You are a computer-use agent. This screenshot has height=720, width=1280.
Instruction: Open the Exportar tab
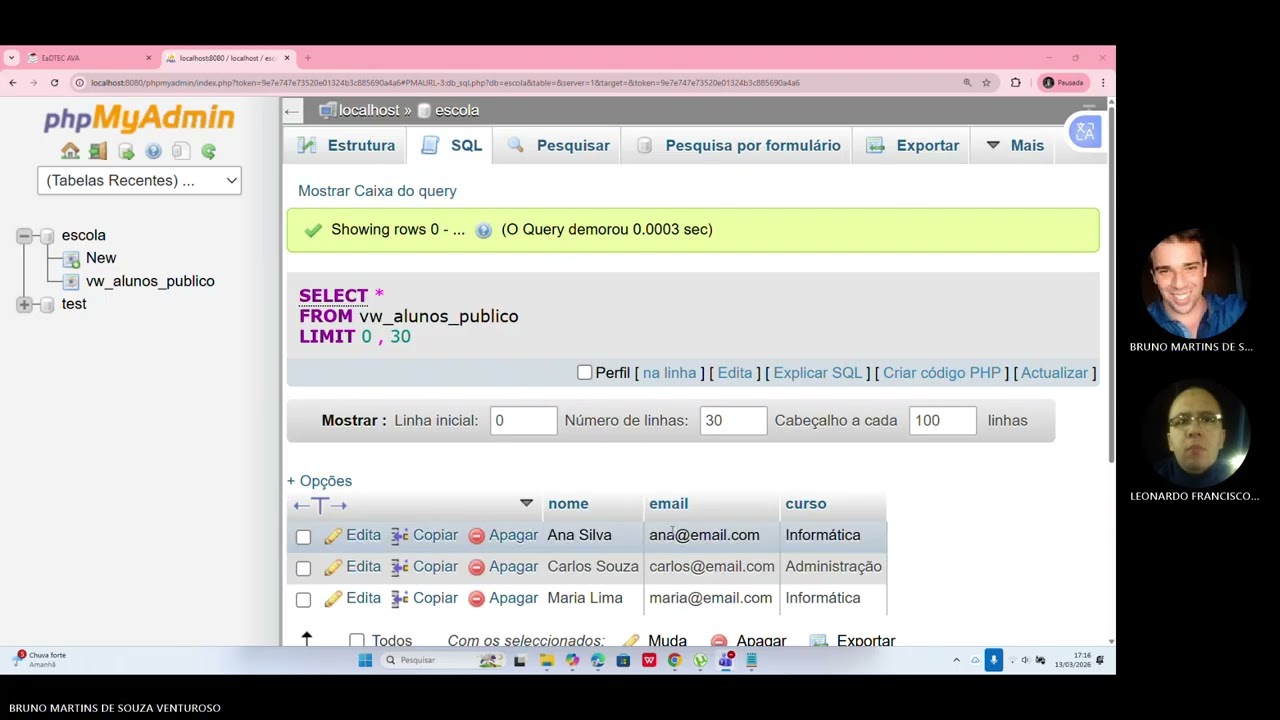tap(913, 146)
